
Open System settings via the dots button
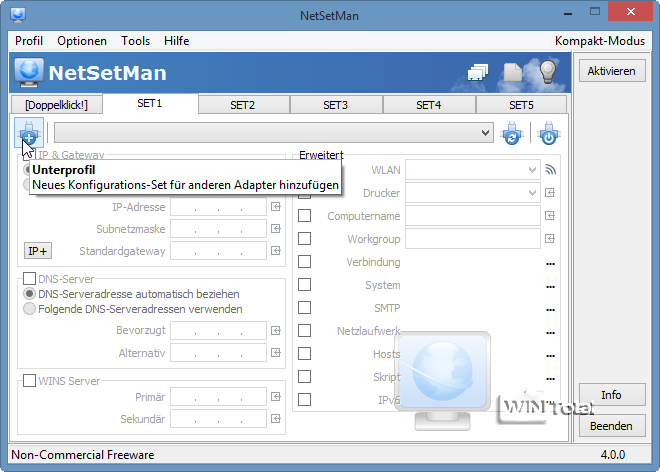(550, 287)
